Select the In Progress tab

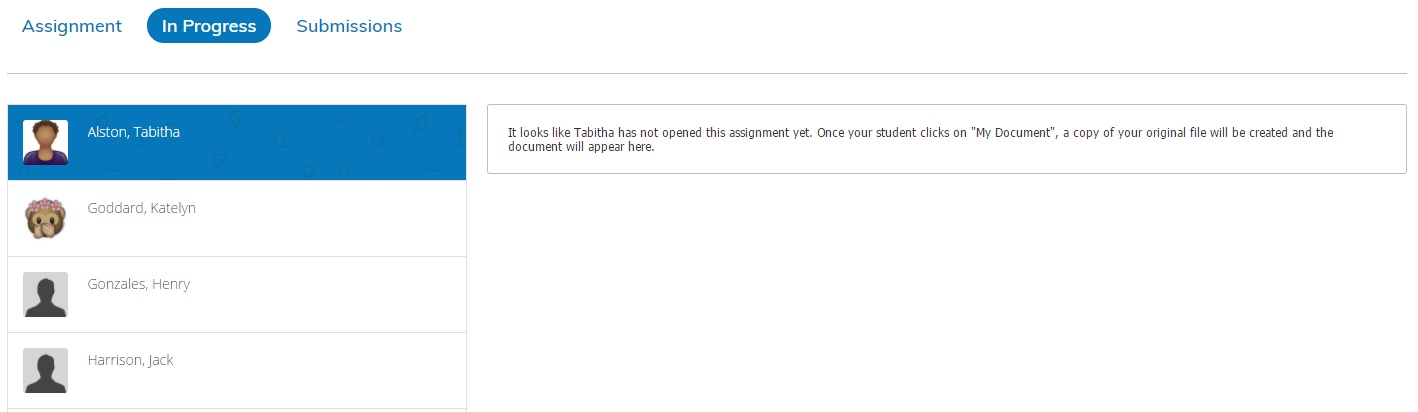pos(209,26)
